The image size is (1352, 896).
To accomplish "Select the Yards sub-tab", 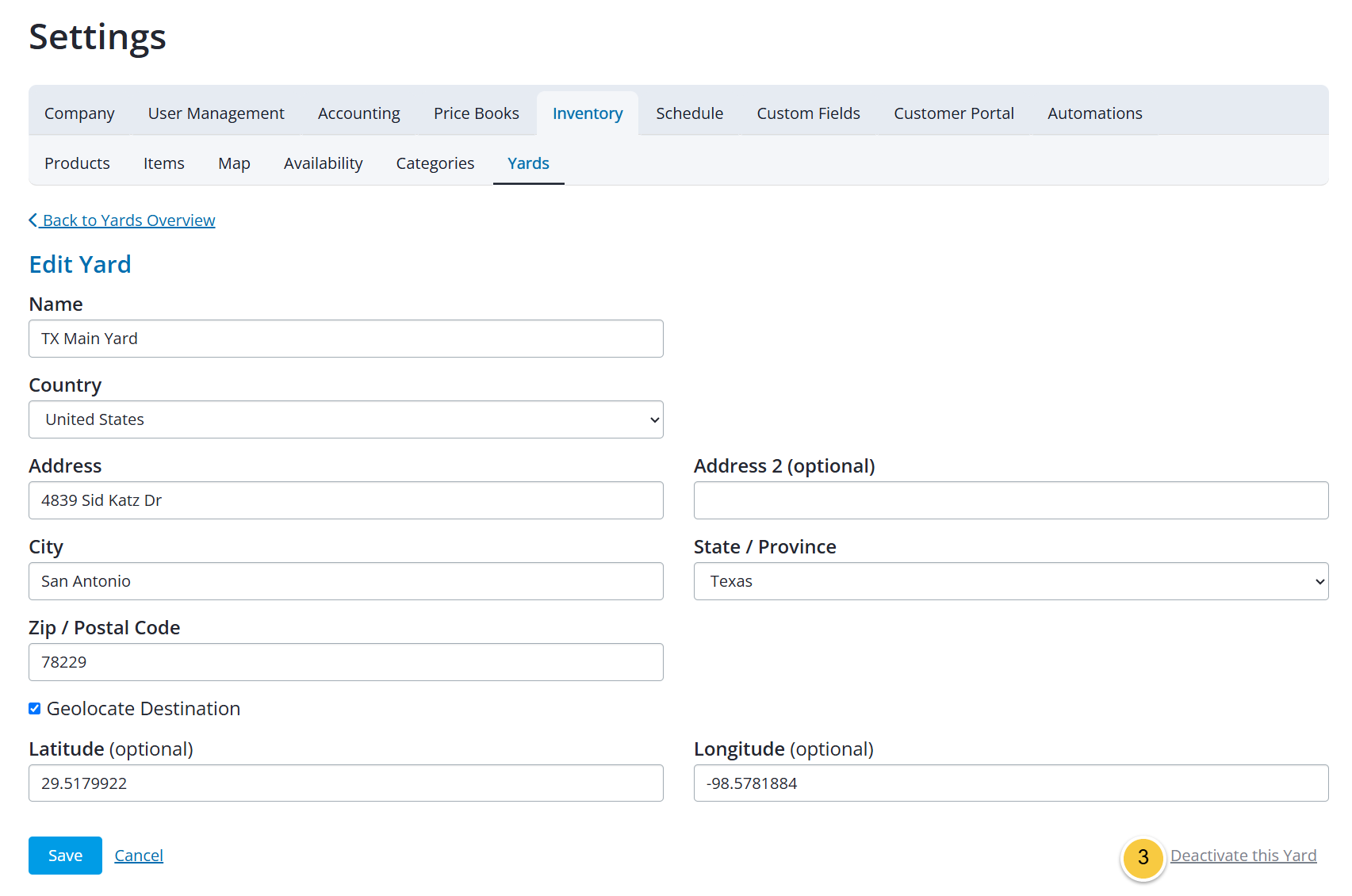I will coord(528,163).
